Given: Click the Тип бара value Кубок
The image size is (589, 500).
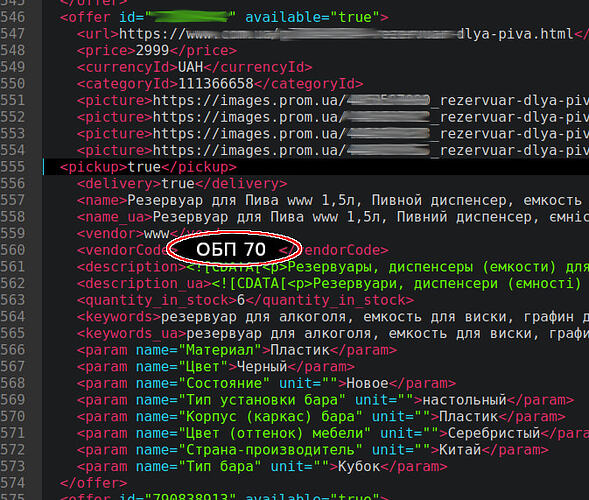Looking at the screenshot, I should point(359,467).
